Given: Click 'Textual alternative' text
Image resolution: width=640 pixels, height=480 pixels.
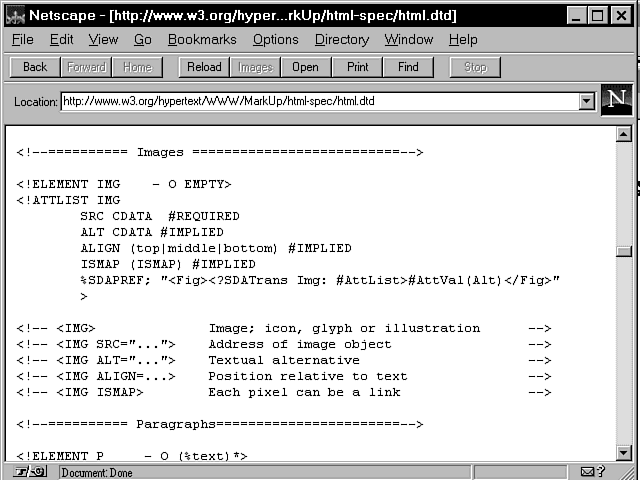Looking at the screenshot, I should 284,360.
